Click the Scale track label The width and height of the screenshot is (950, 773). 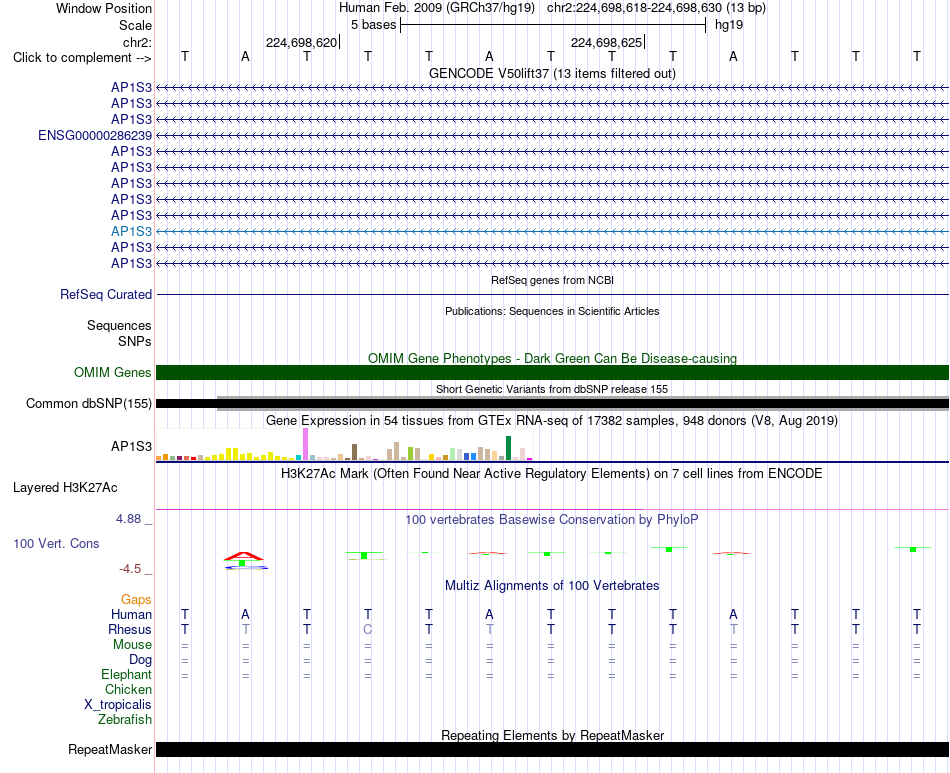tap(135, 25)
